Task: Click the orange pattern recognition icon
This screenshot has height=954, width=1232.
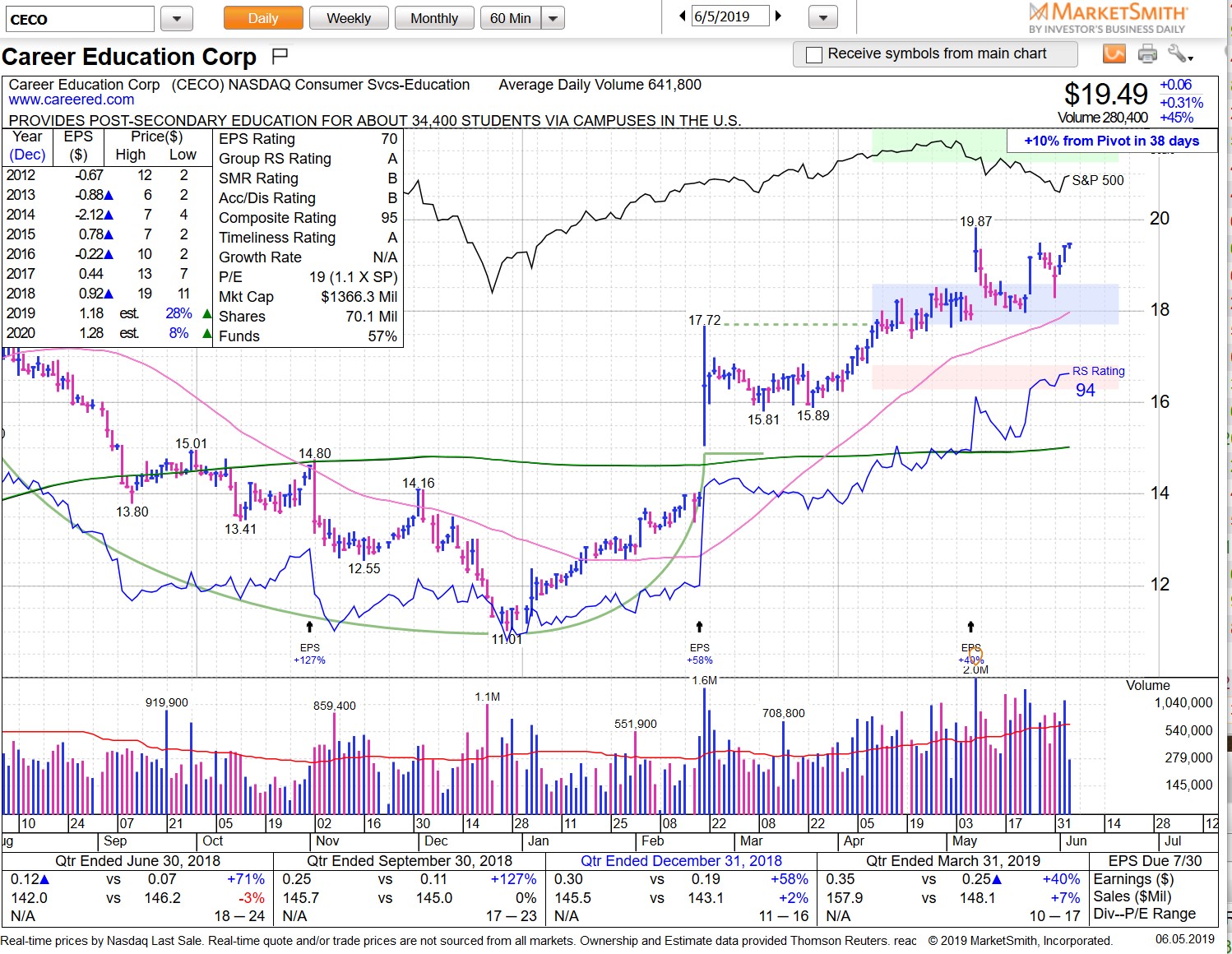Action: tap(1114, 54)
